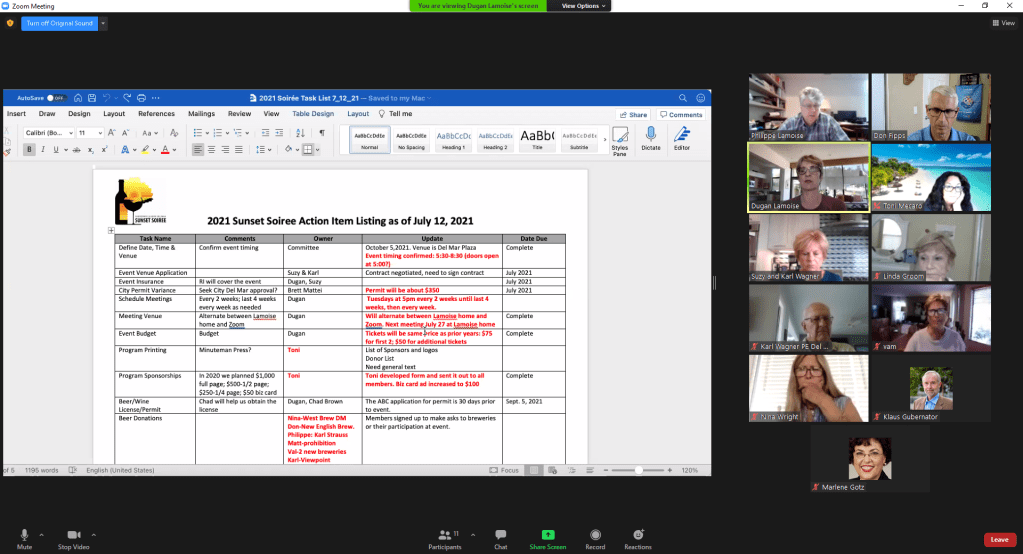Screen dimensions: 1023x554
Task: Switch to the Table Design tab
Action: pyautogui.click(x=312, y=114)
